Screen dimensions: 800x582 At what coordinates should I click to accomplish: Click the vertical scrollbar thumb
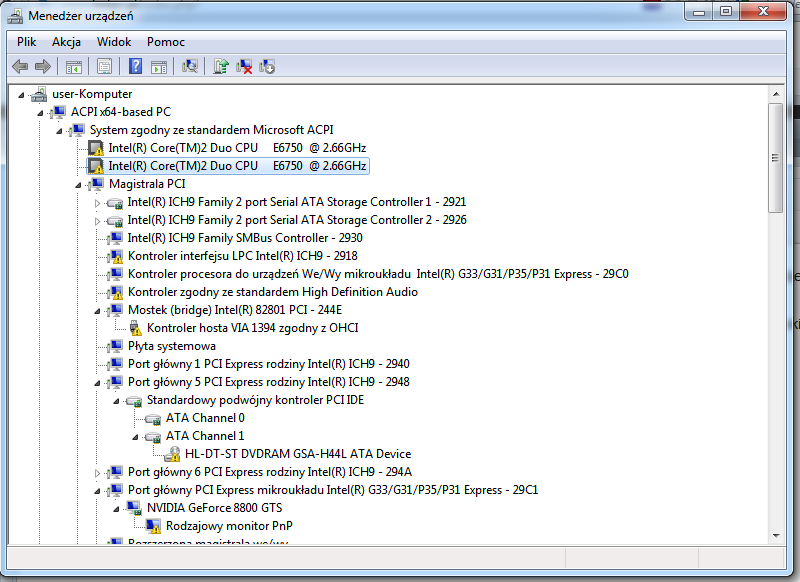click(776, 158)
